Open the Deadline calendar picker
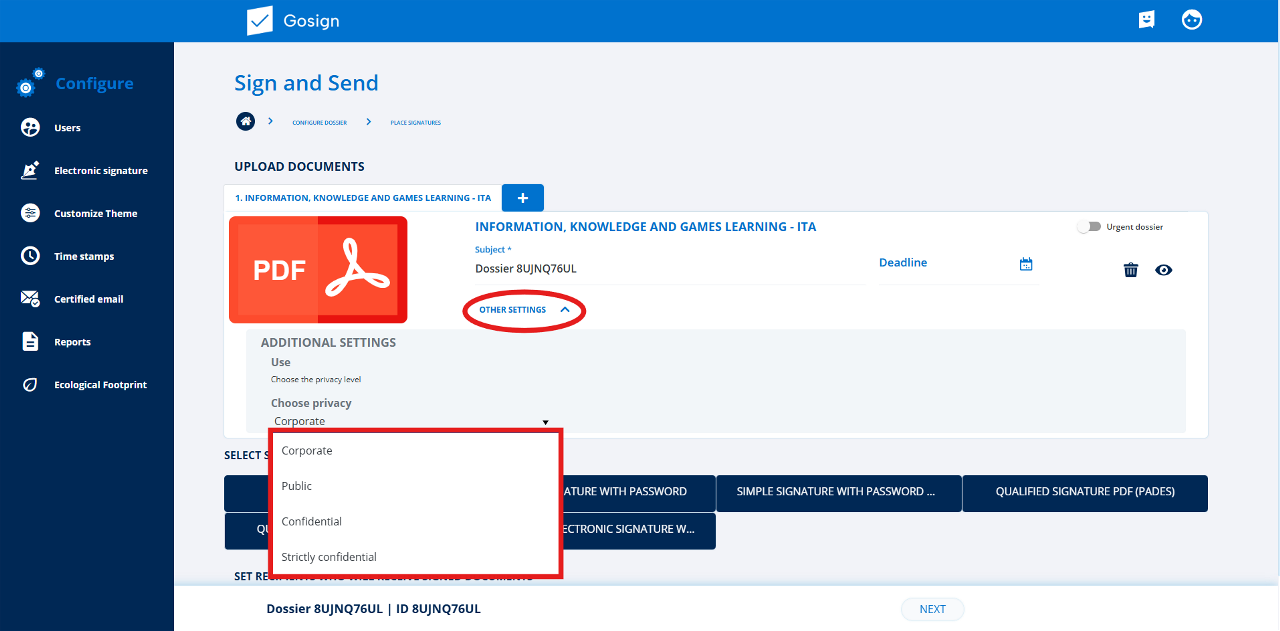 pos(1025,264)
